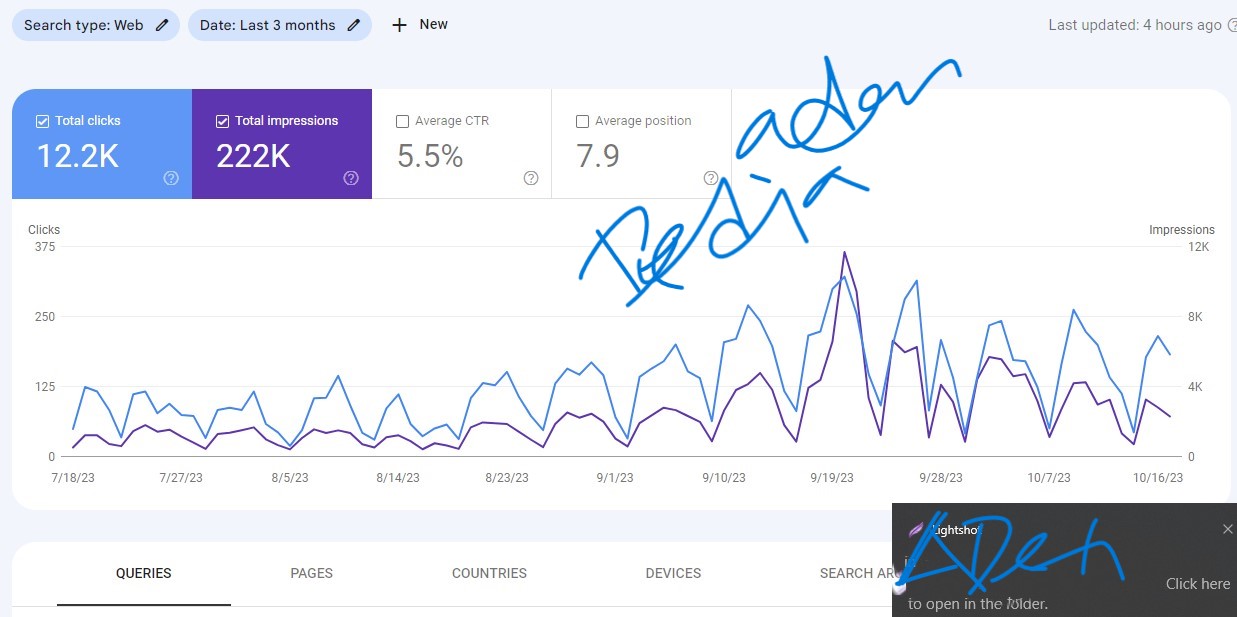Click the 'Click here' Lightshot link
Viewport: 1237px width, 617px height.
(x=1197, y=584)
